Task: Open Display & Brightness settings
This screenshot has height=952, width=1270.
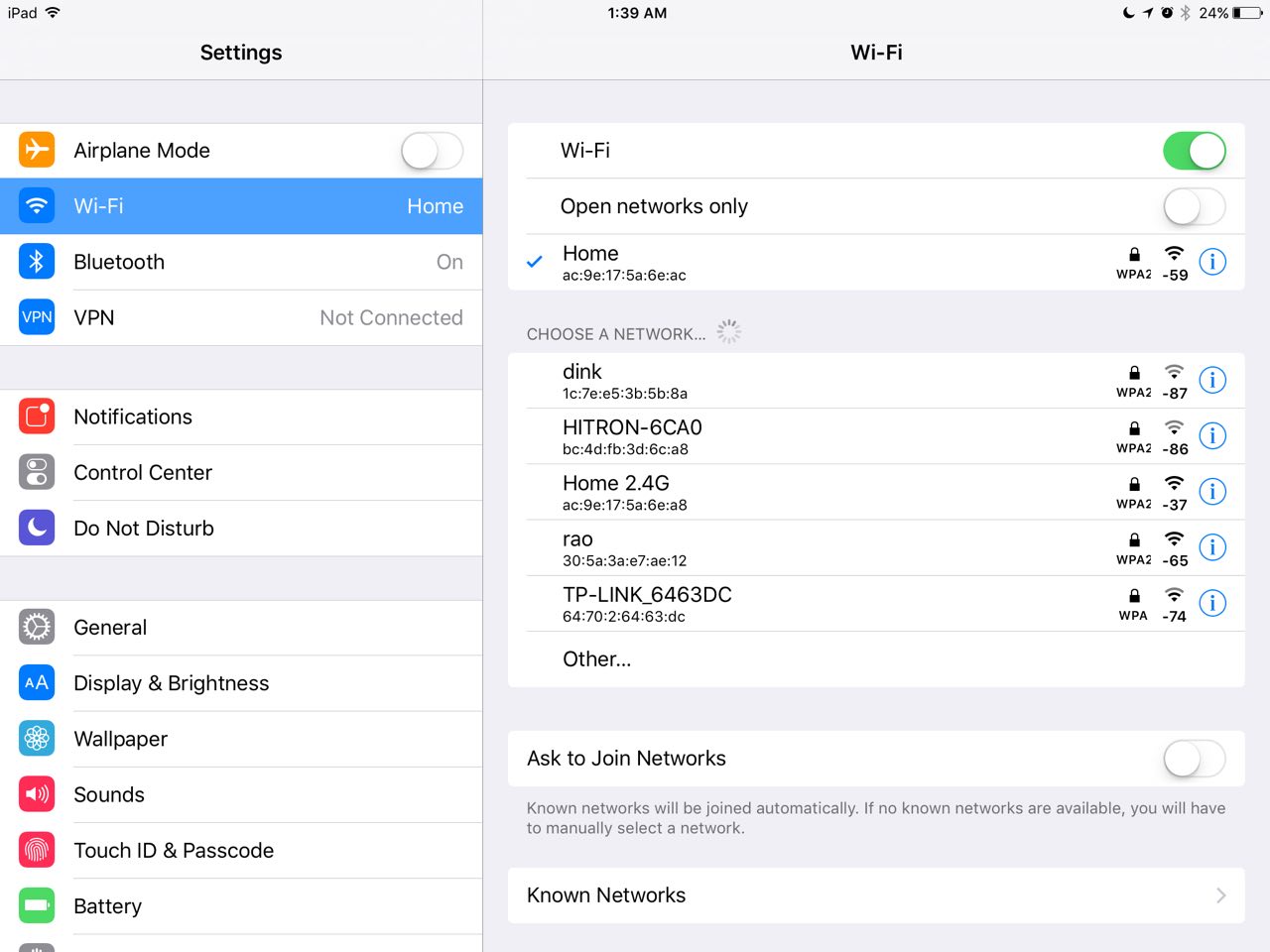Action: [241, 683]
